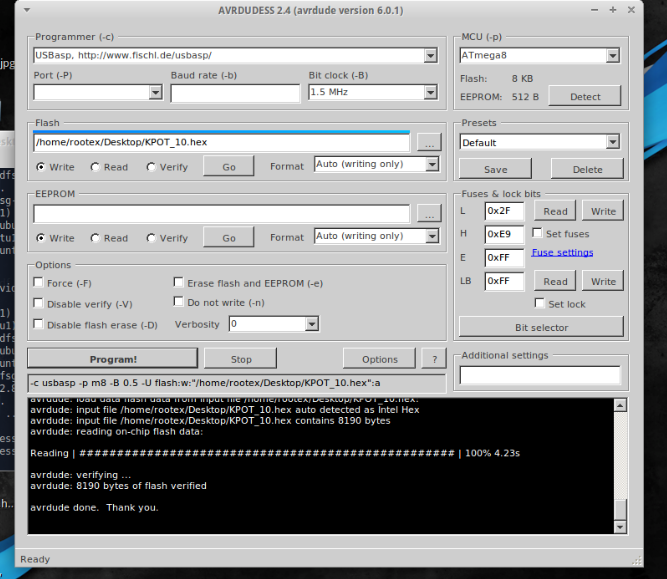This screenshot has width=667, height=579.
Task: Open the Bit selector button
Action: pyautogui.click(x=541, y=327)
